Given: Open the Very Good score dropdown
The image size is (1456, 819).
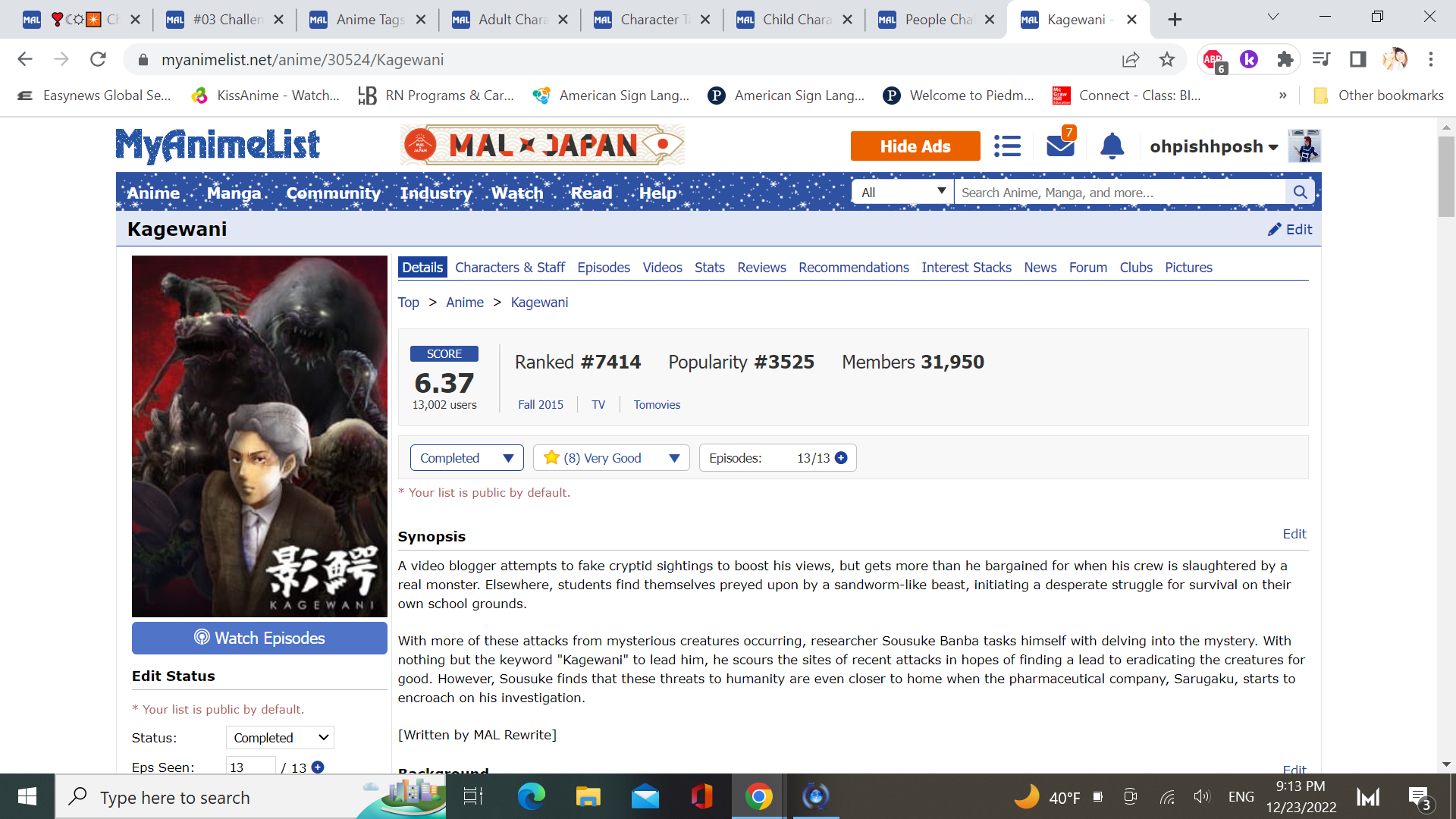Looking at the screenshot, I should point(611,458).
